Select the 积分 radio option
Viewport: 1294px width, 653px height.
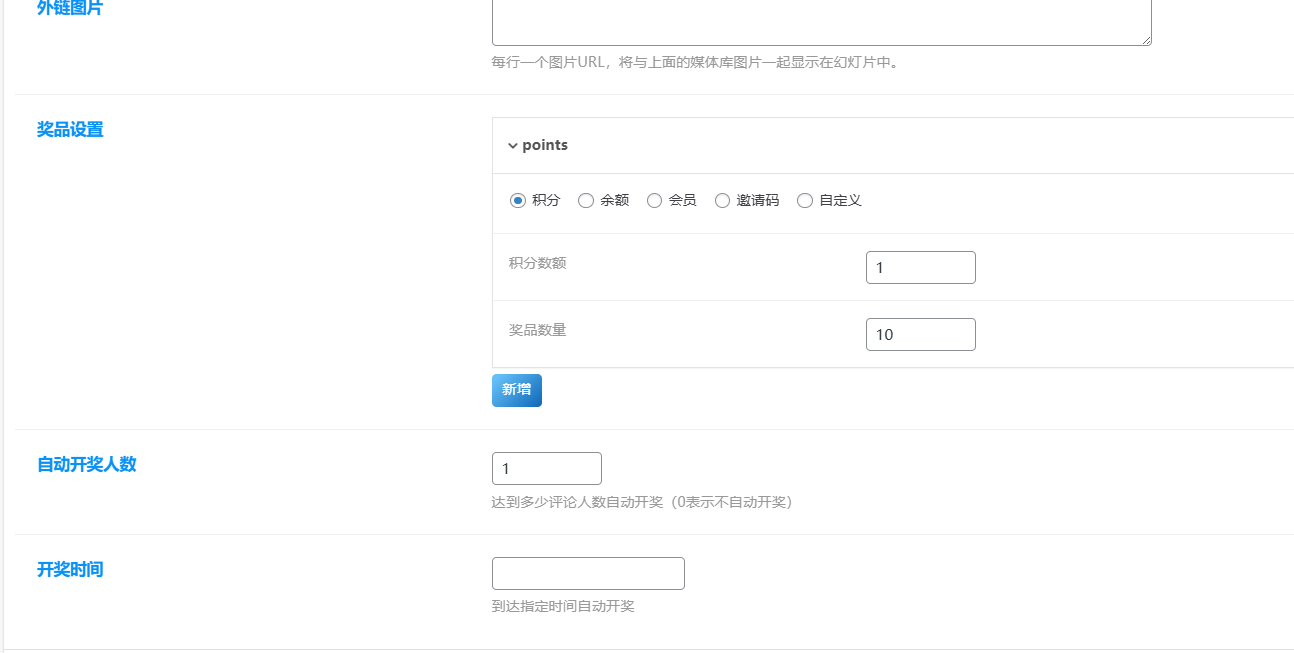click(x=518, y=200)
